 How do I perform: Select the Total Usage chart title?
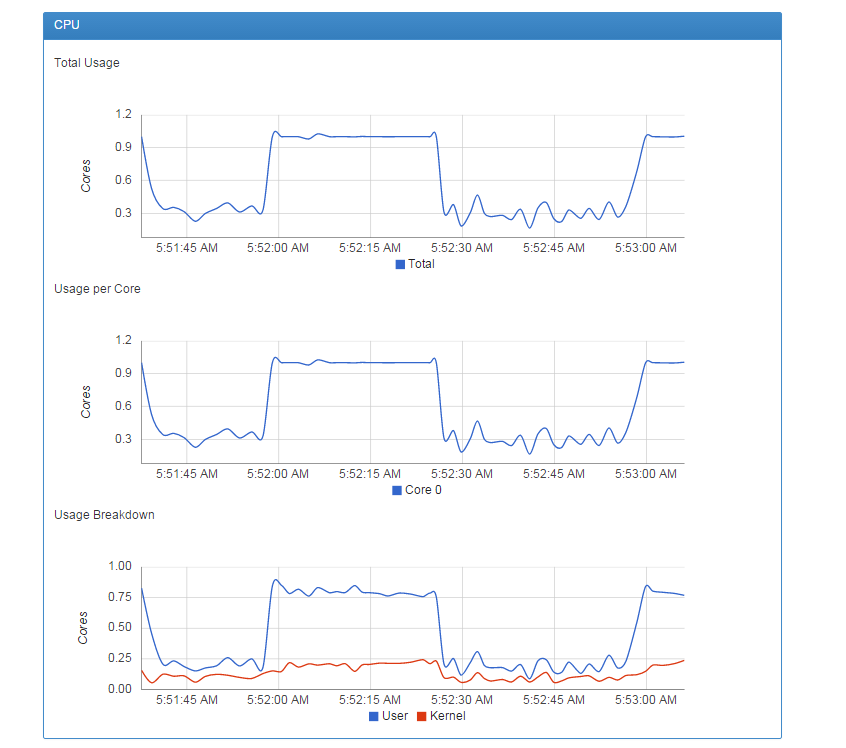click(87, 63)
